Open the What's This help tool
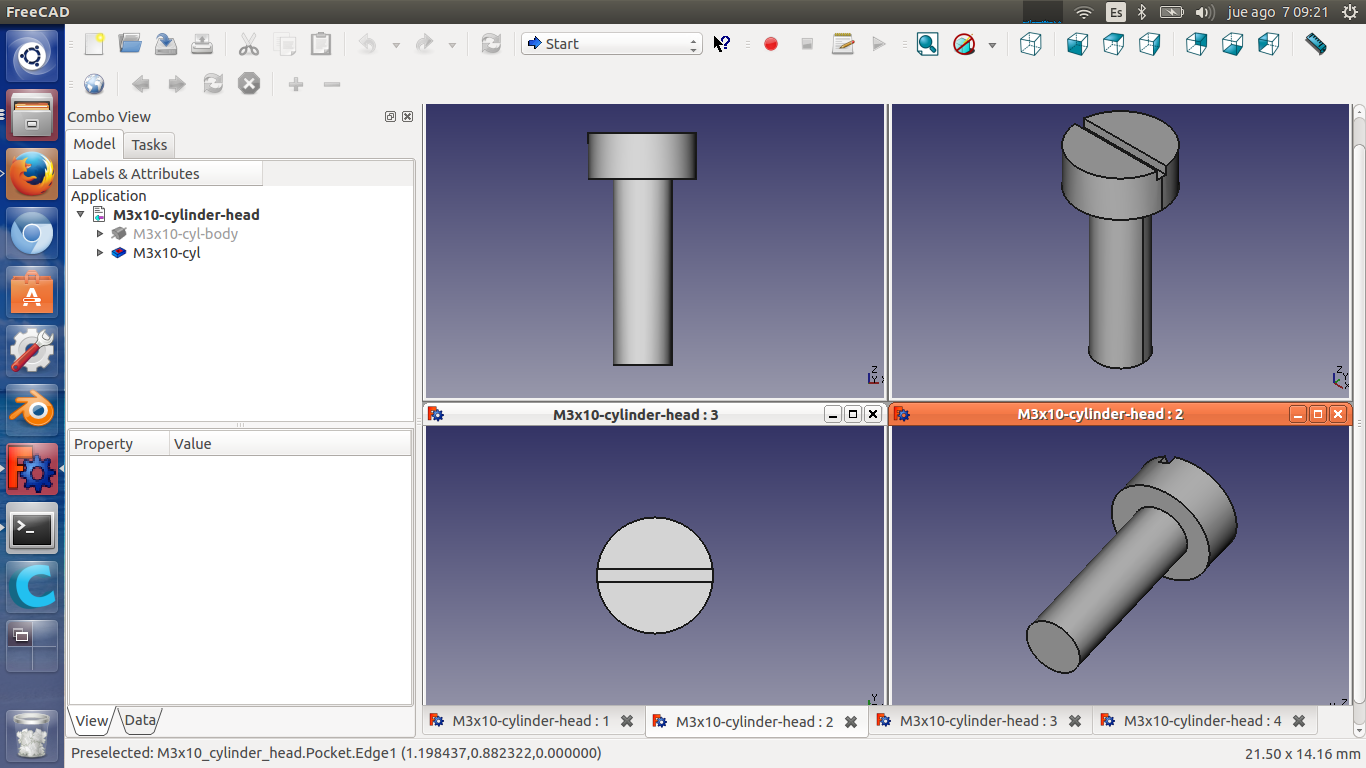Screen dimensions: 1366x768 pos(721,44)
